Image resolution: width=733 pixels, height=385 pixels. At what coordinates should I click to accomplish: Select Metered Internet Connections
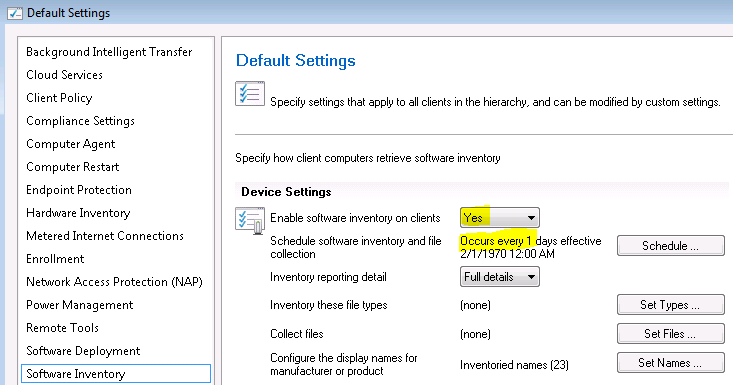[x=105, y=235]
